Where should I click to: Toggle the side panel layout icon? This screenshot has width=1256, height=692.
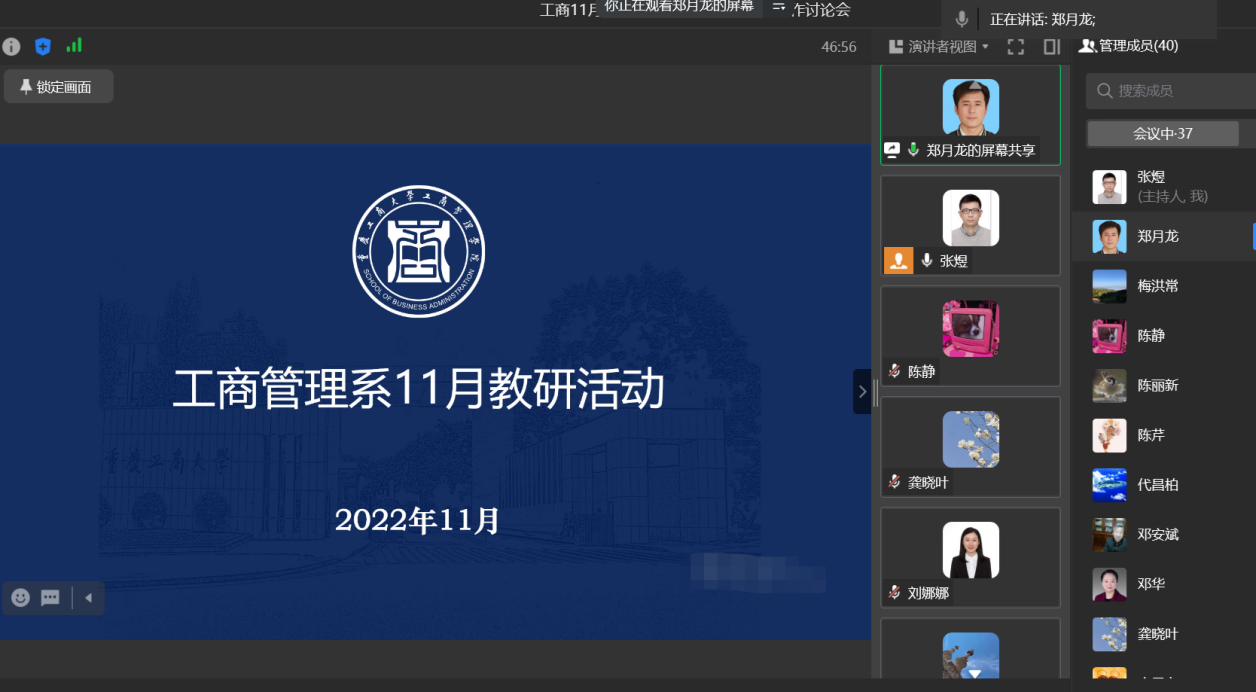(1051, 47)
